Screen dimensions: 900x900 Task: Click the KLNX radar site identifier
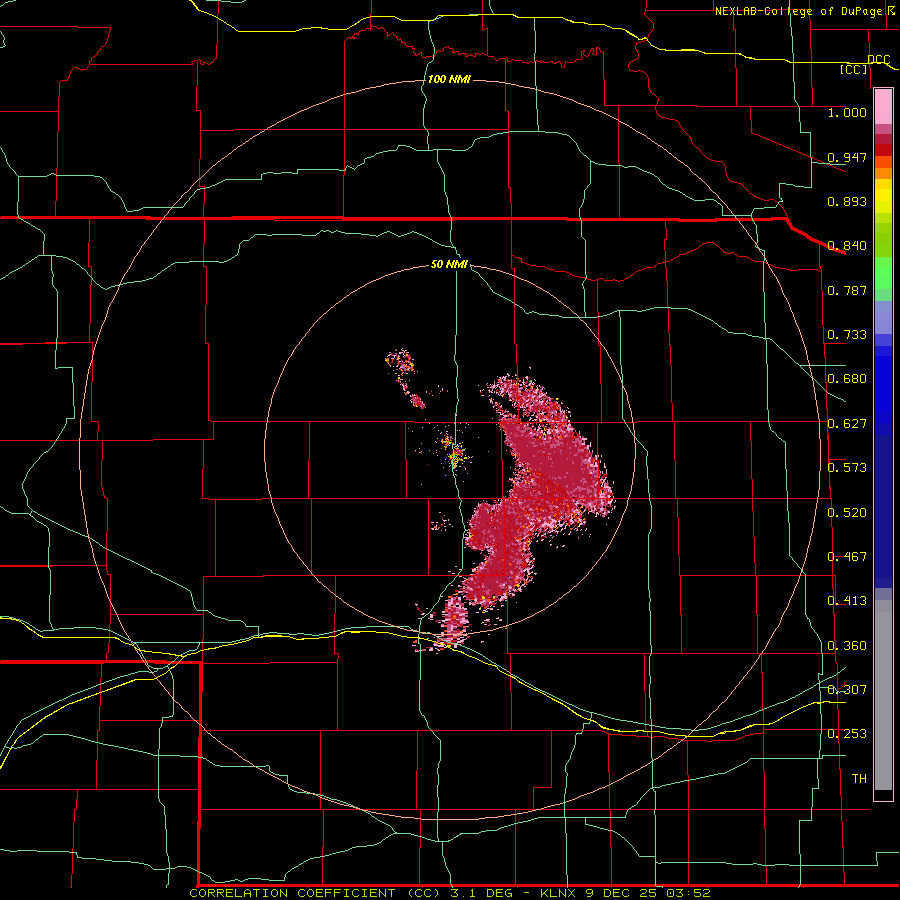point(559,893)
